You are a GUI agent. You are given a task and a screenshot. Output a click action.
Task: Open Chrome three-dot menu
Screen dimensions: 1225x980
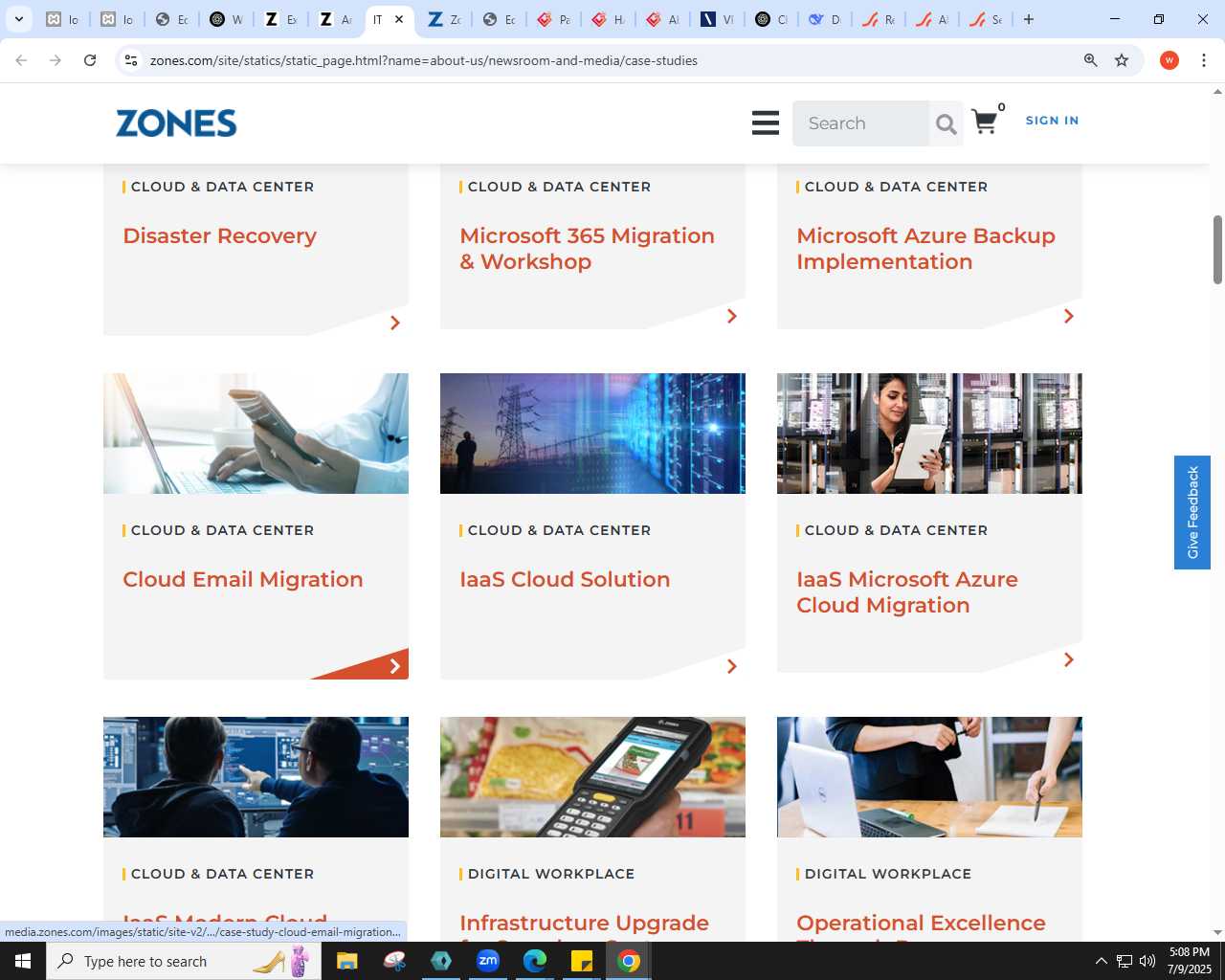[x=1204, y=60]
